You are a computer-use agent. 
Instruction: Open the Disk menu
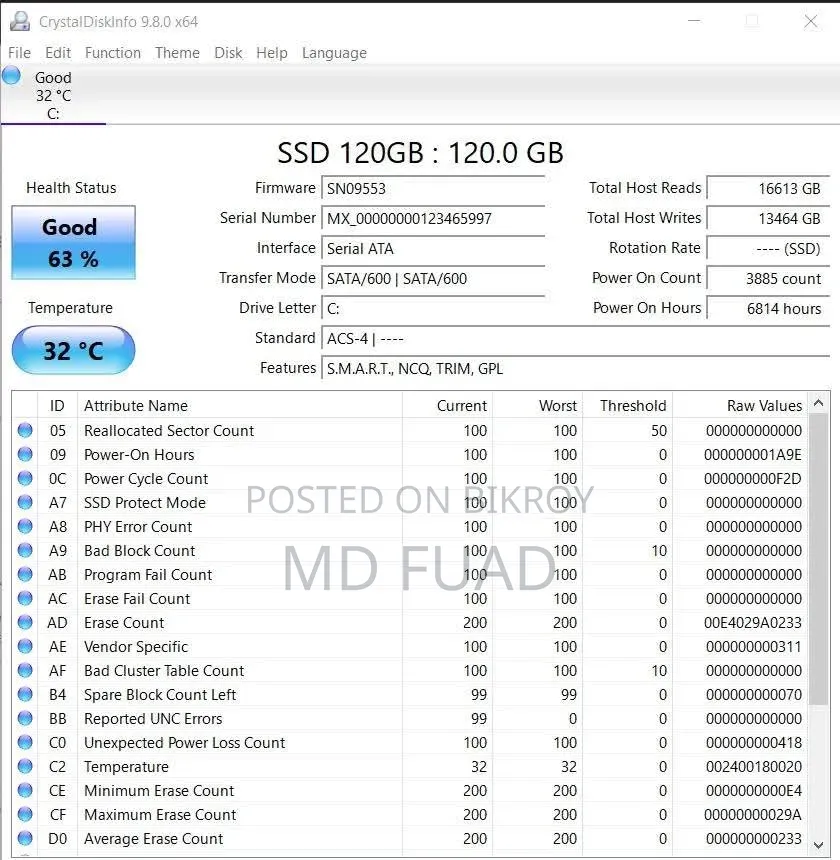(228, 53)
